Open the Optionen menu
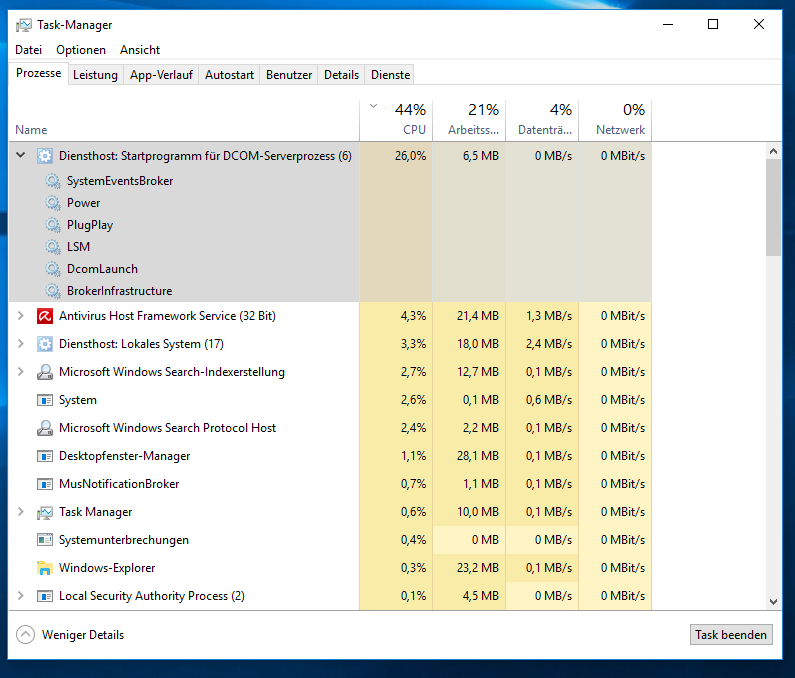Viewport: 795px width, 678px height. [x=81, y=50]
